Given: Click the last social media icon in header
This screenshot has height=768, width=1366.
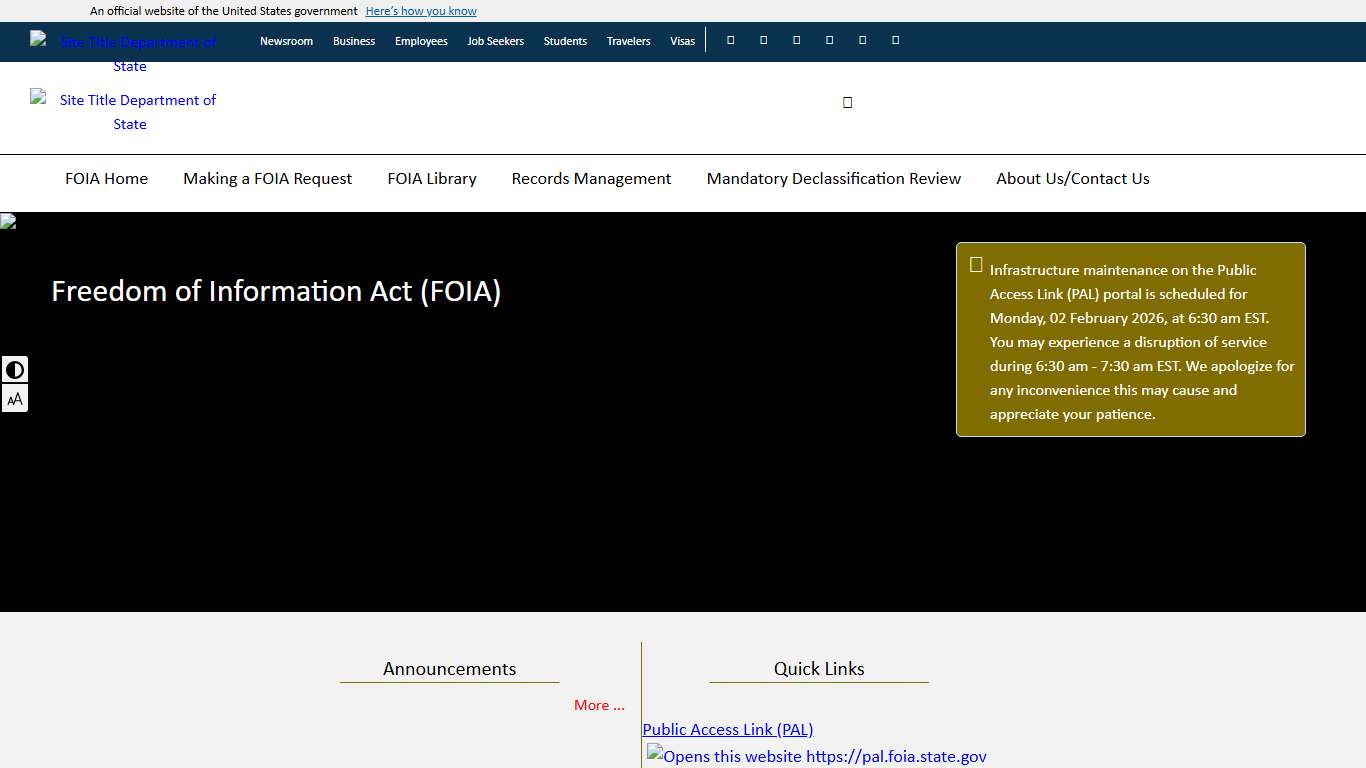Looking at the screenshot, I should coord(895,40).
